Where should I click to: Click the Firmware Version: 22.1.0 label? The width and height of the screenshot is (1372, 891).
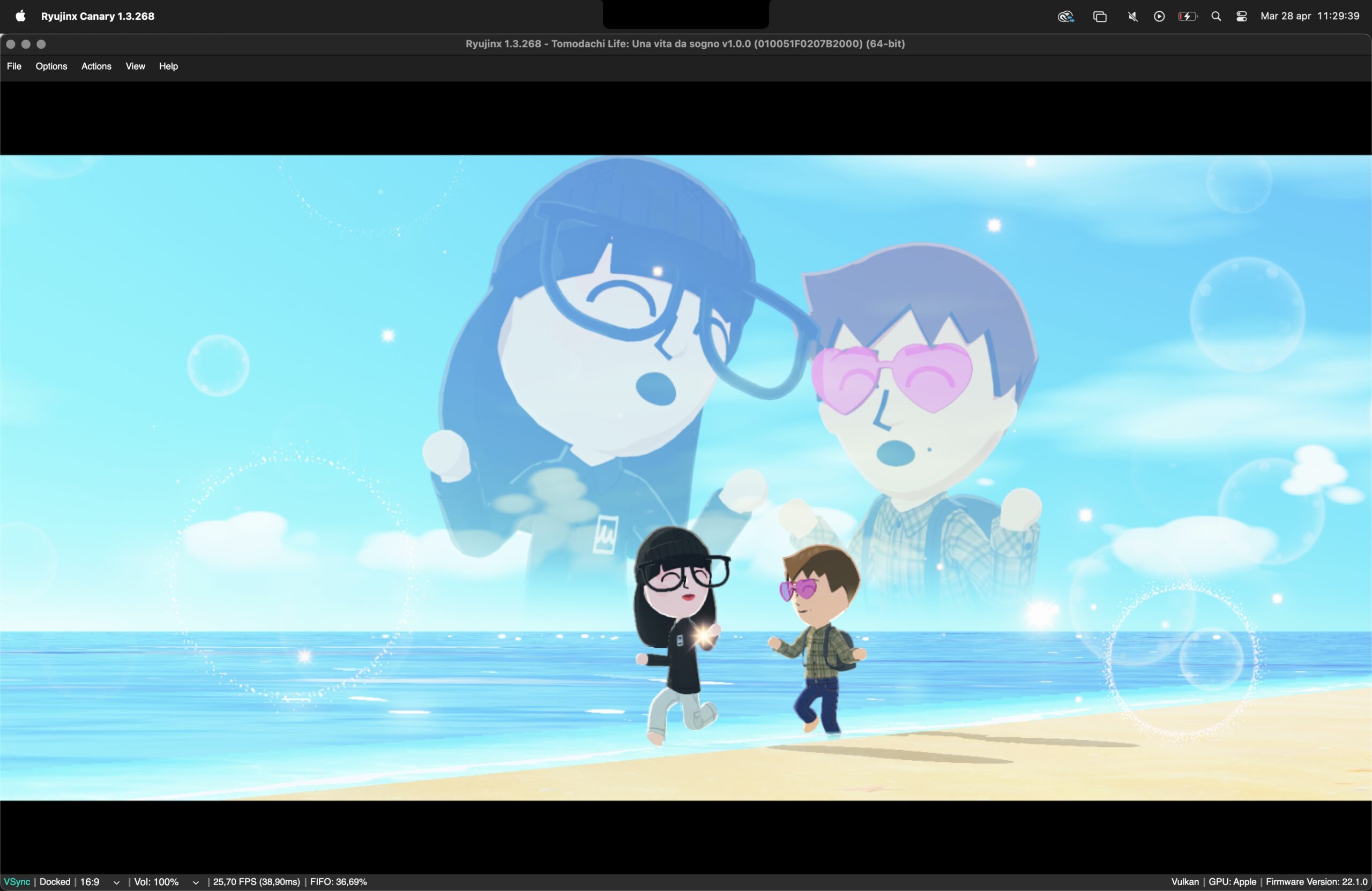tap(1317, 882)
